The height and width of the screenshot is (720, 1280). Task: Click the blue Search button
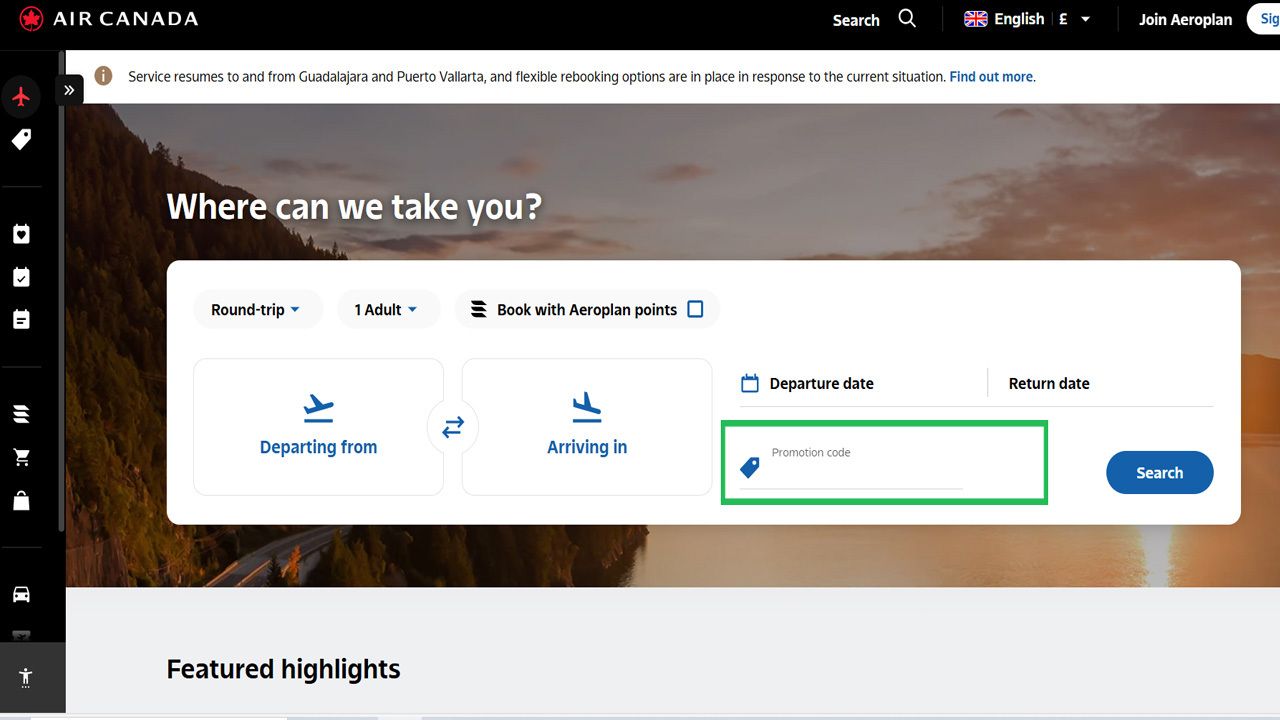tap(1159, 472)
